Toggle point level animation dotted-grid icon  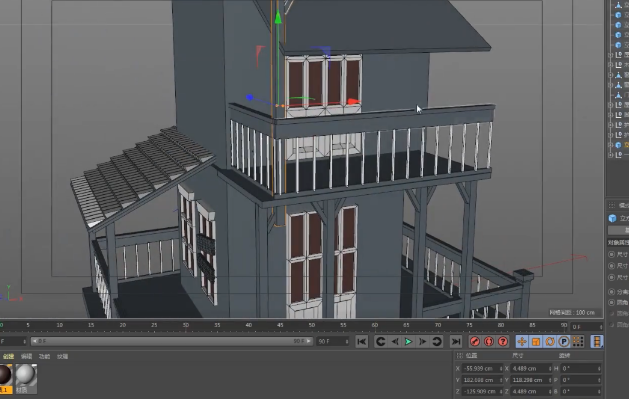[578, 342]
